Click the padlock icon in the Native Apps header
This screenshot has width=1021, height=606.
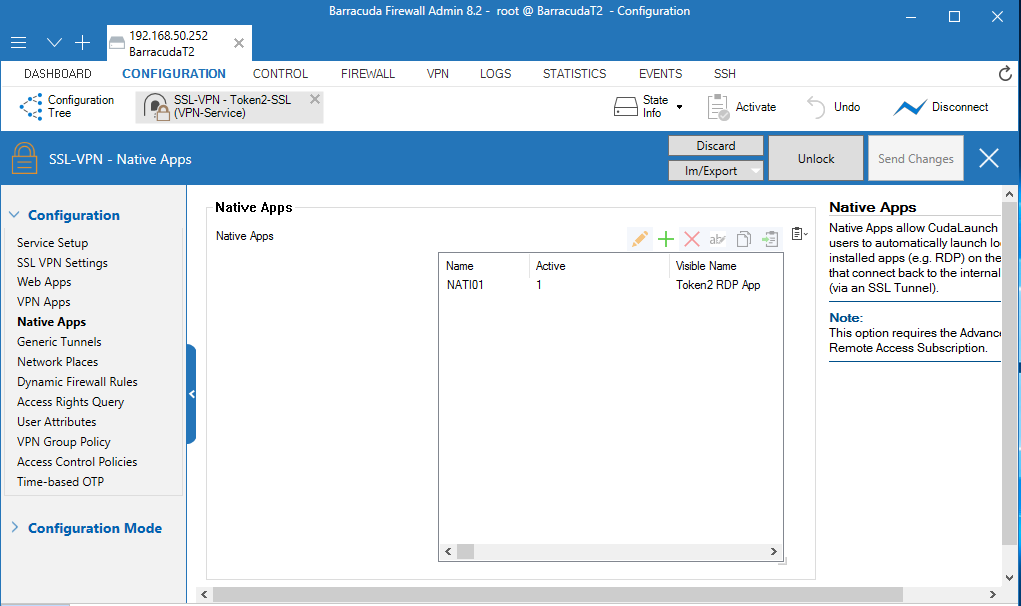point(24,158)
